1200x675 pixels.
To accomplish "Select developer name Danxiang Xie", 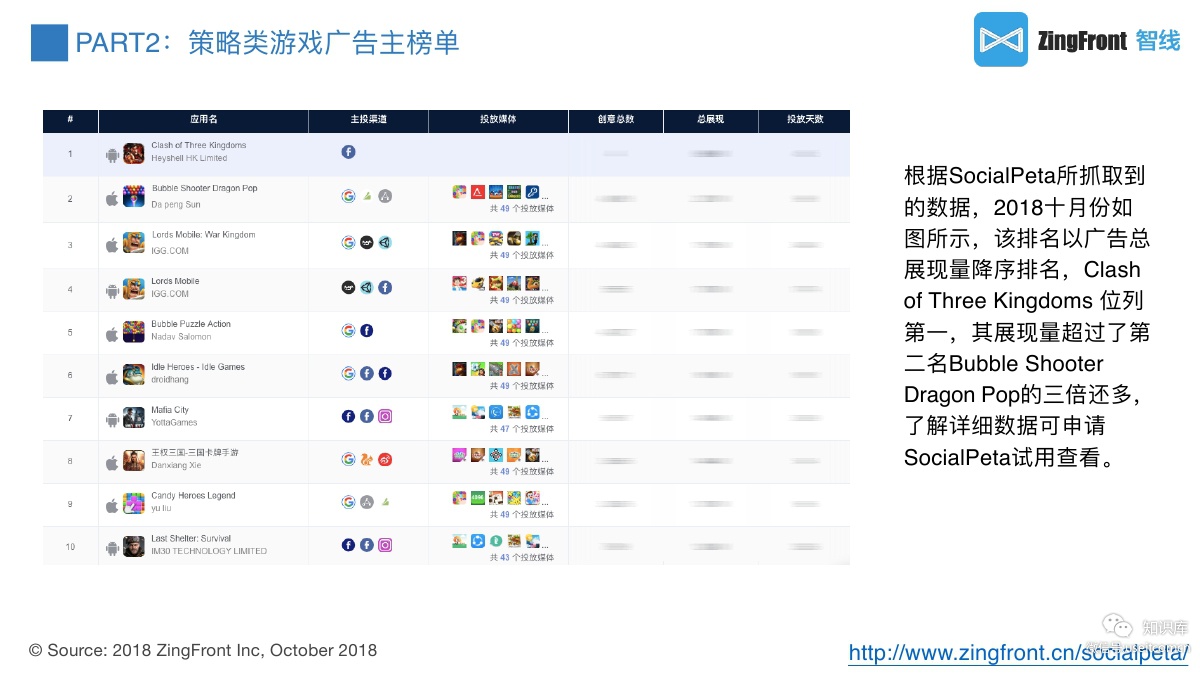I will [176, 466].
